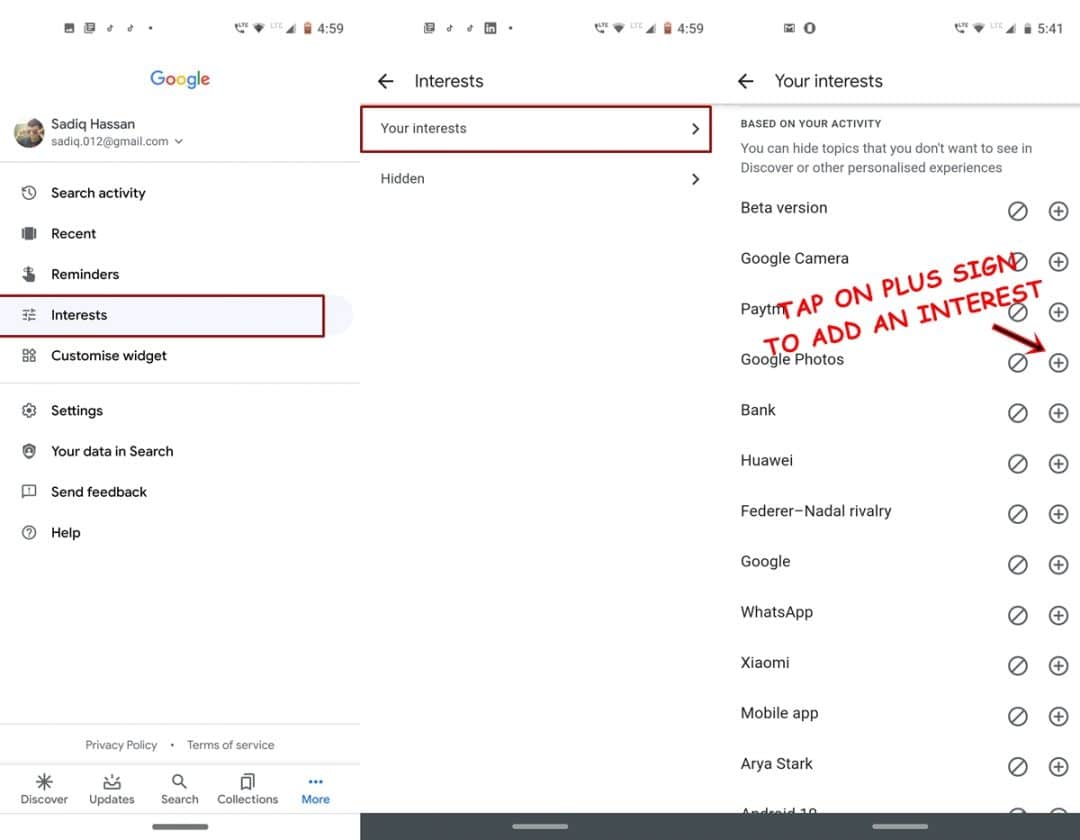Hide the Google topic
Image resolution: width=1080 pixels, height=840 pixels.
coord(1017,565)
